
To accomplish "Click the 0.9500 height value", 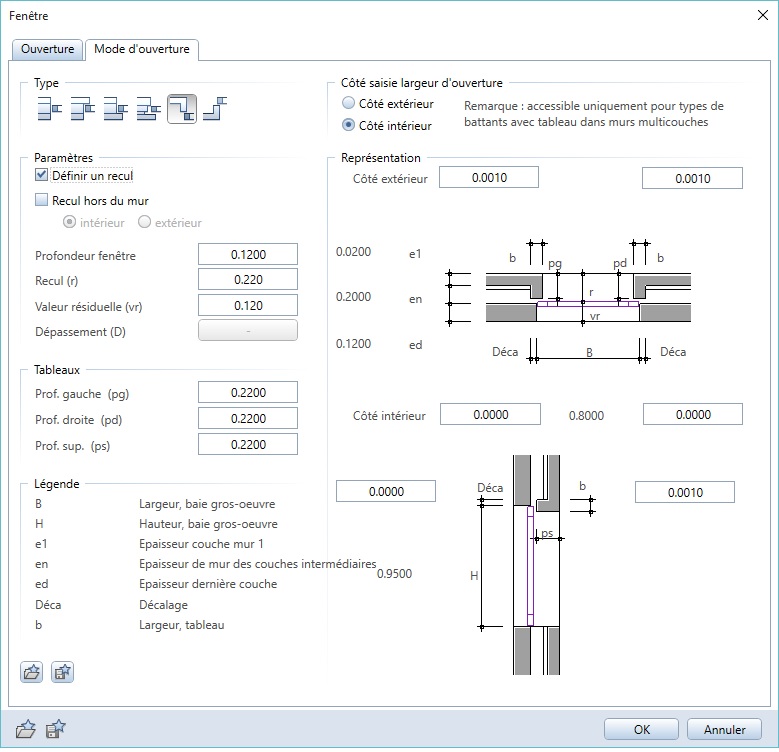I will coord(394,574).
